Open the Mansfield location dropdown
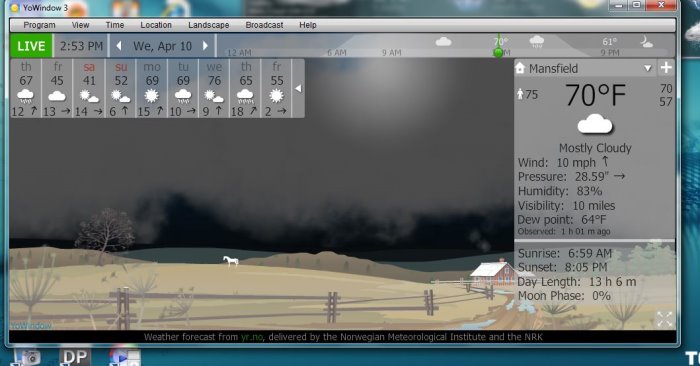The height and width of the screenshot is (366, 700). (x=648, y=68)
